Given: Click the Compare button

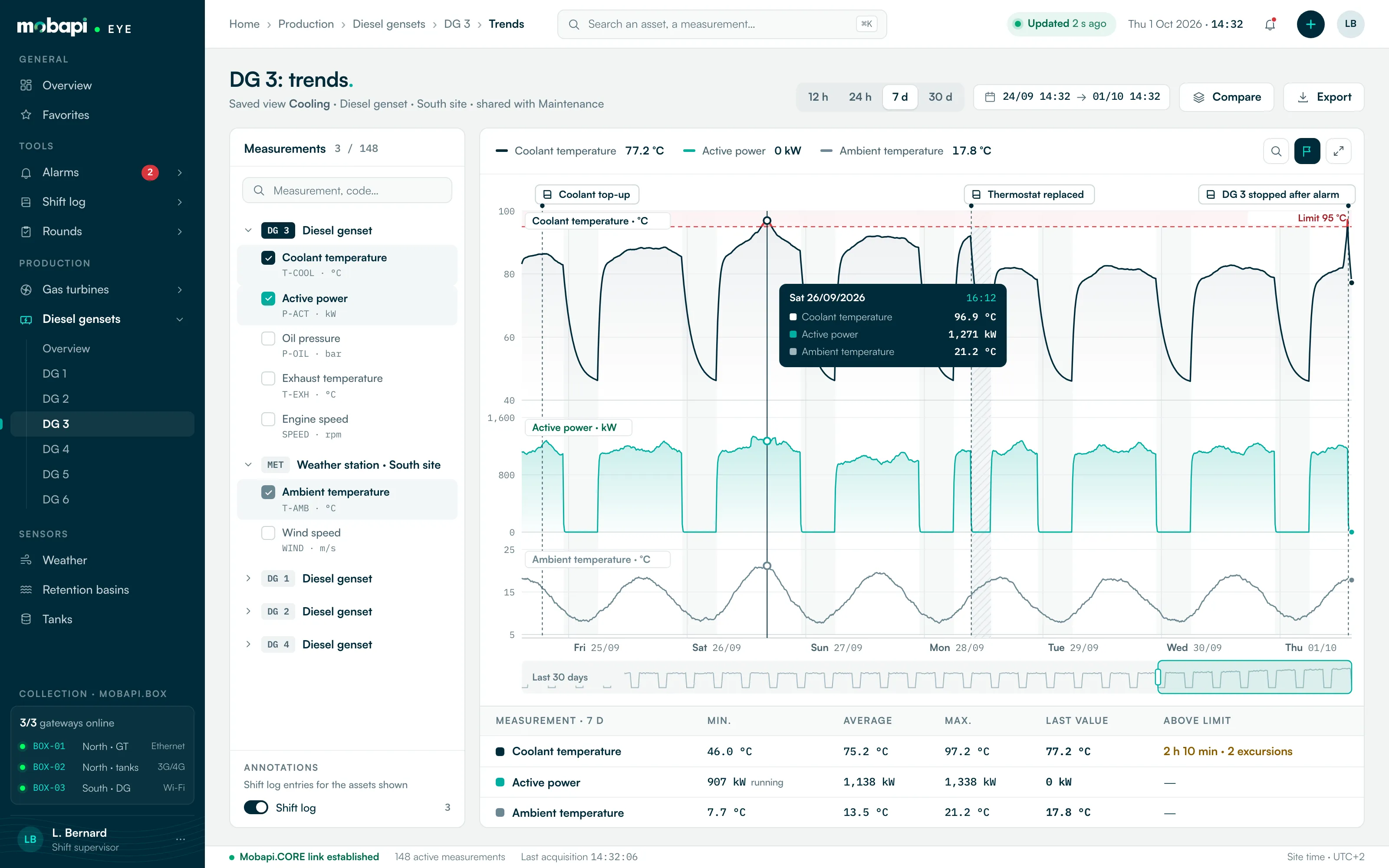Looking at the screenshot, I should (x=1227, y=97).
